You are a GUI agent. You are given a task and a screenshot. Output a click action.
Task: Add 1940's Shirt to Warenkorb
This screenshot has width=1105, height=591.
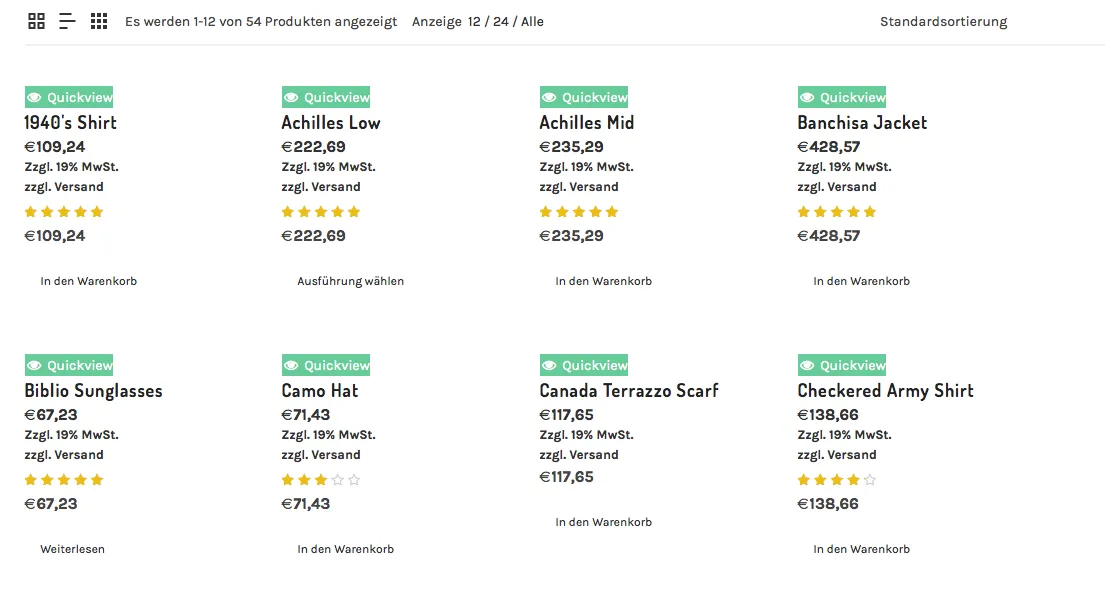[89, 281]
